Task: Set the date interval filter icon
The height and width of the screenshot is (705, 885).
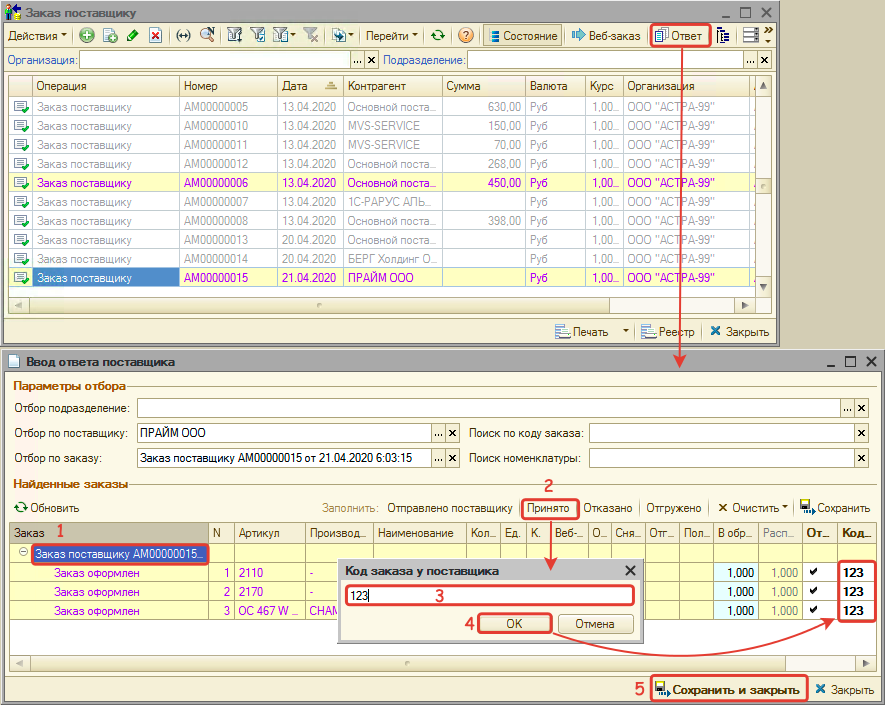Action: pyautogui.click(x=183, y=36)
